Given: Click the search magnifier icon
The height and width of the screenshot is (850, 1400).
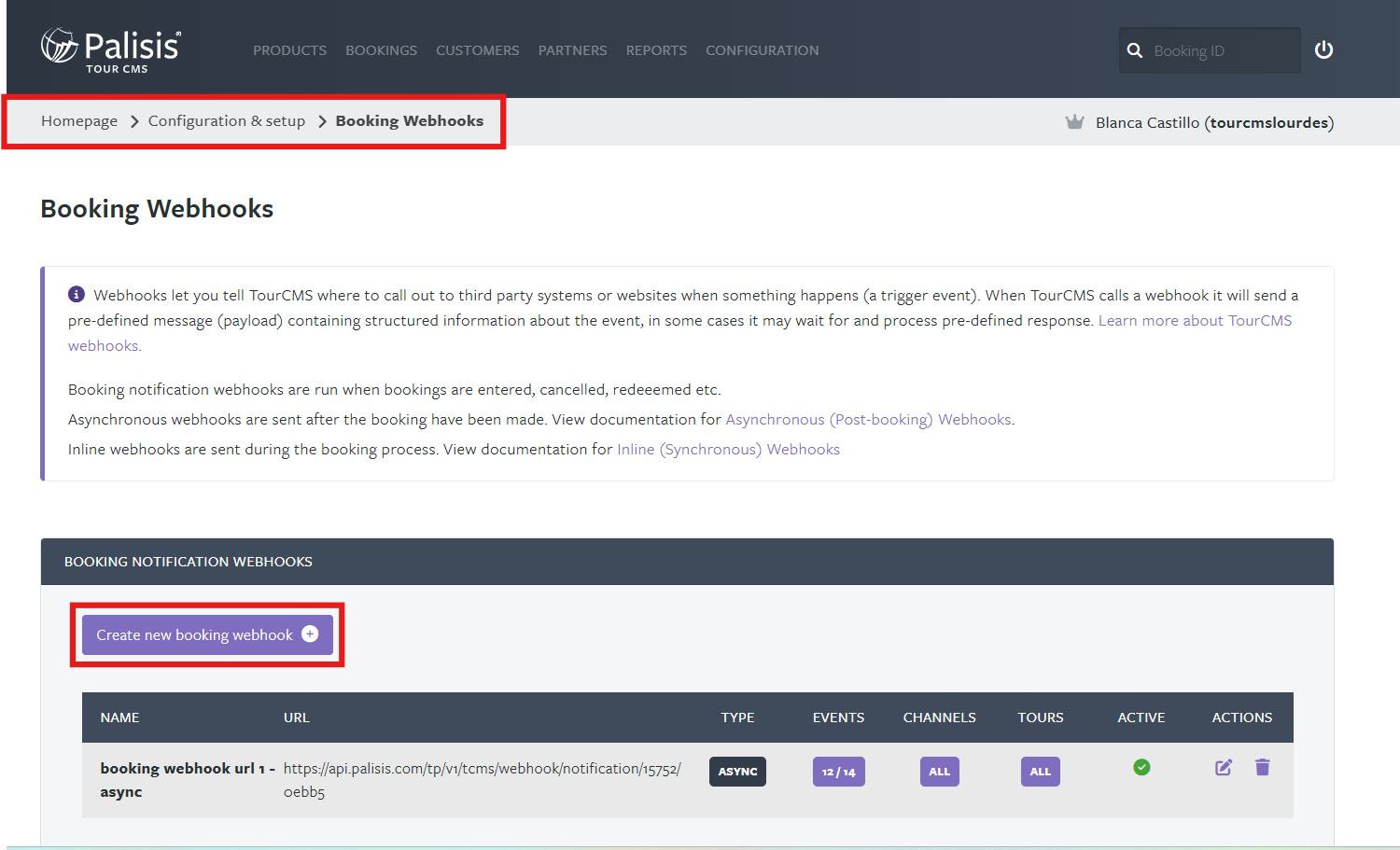Looking at the screenshot, I should click(x=1135, y=50).
